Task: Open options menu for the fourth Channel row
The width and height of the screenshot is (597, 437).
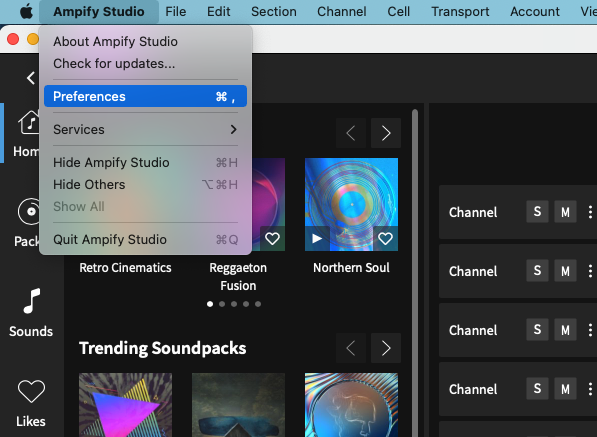Action: [x=590, y=389]
